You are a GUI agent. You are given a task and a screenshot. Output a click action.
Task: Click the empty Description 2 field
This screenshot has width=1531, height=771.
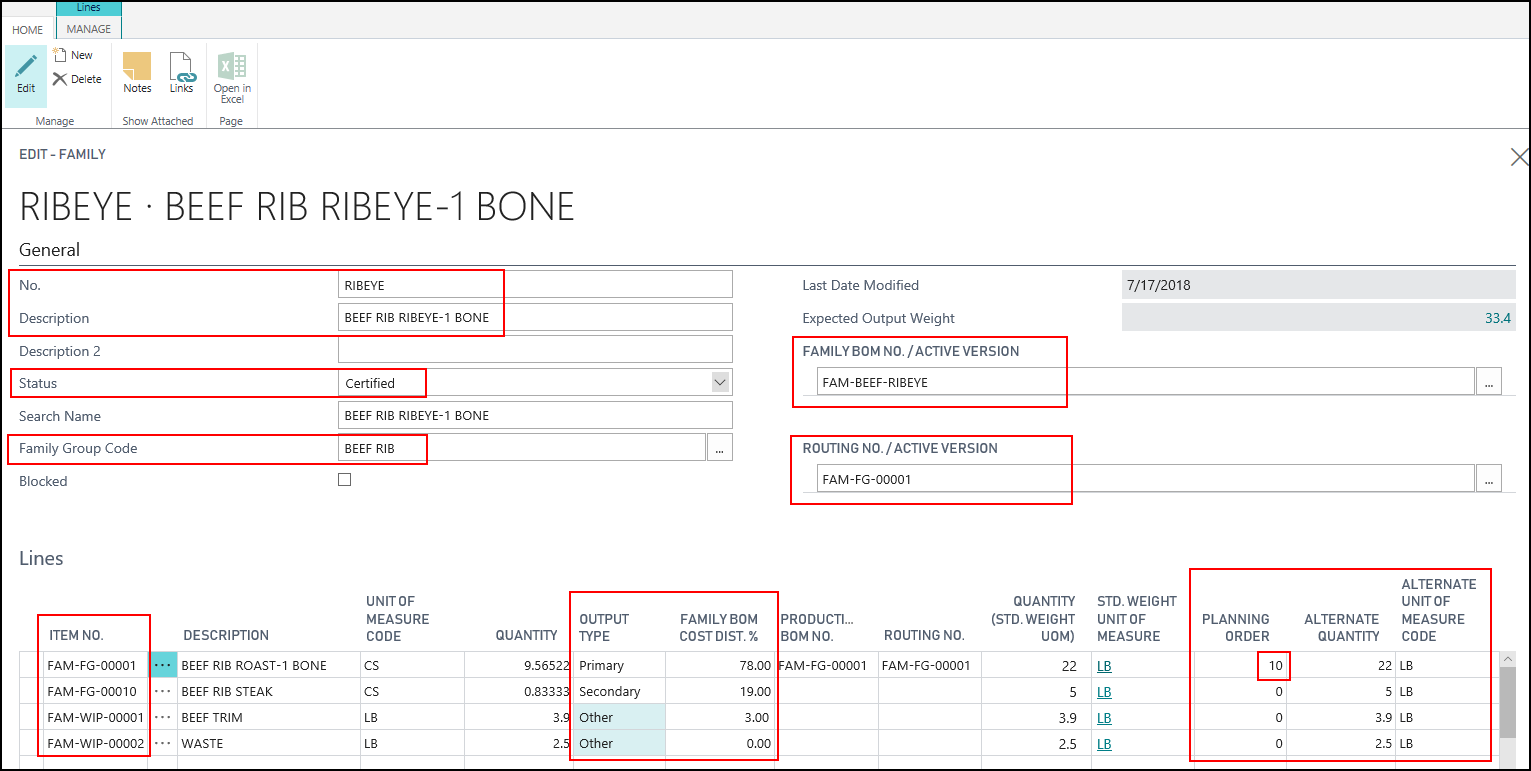pyautogui.click(x=535, y=350)
